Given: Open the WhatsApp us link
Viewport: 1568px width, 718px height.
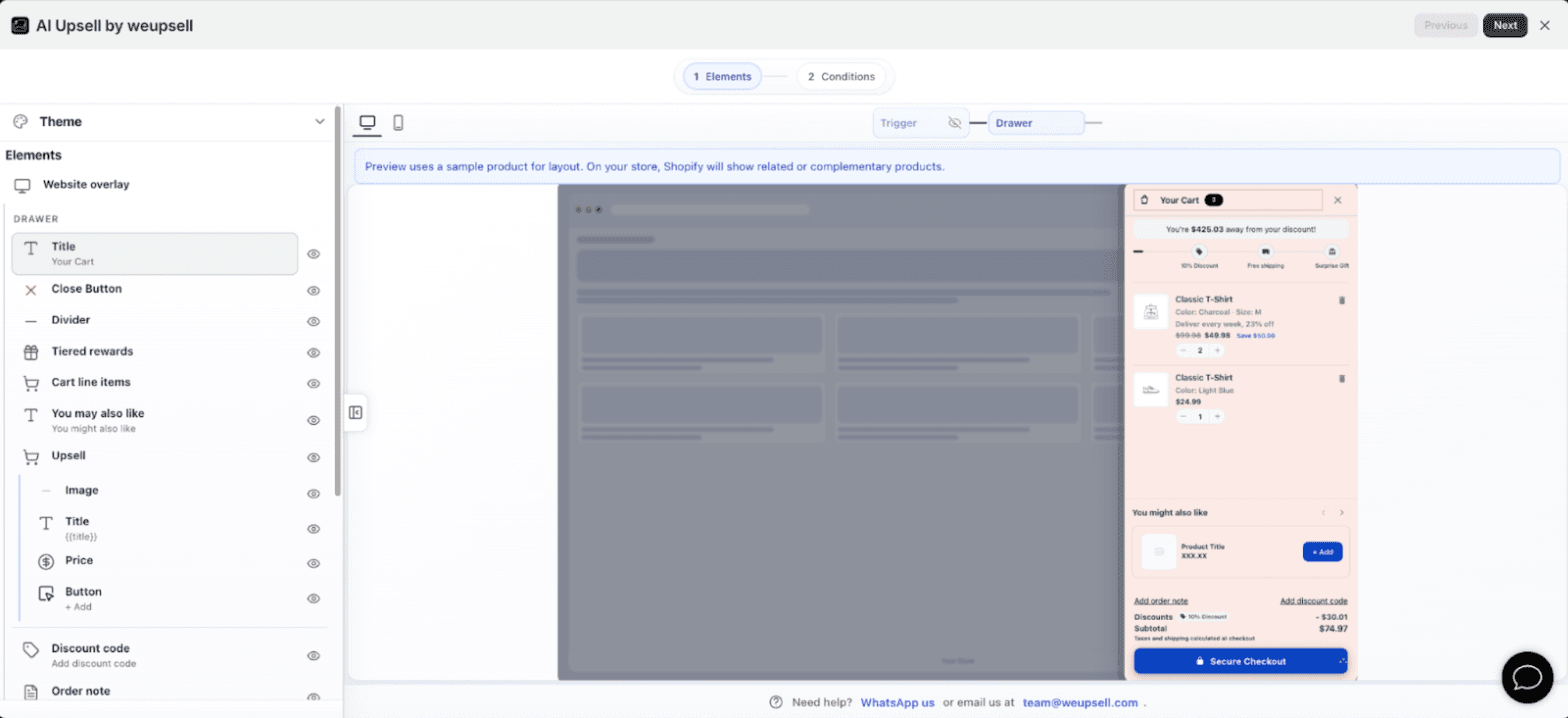Looking at the screenshot, I should coord(898,702).
